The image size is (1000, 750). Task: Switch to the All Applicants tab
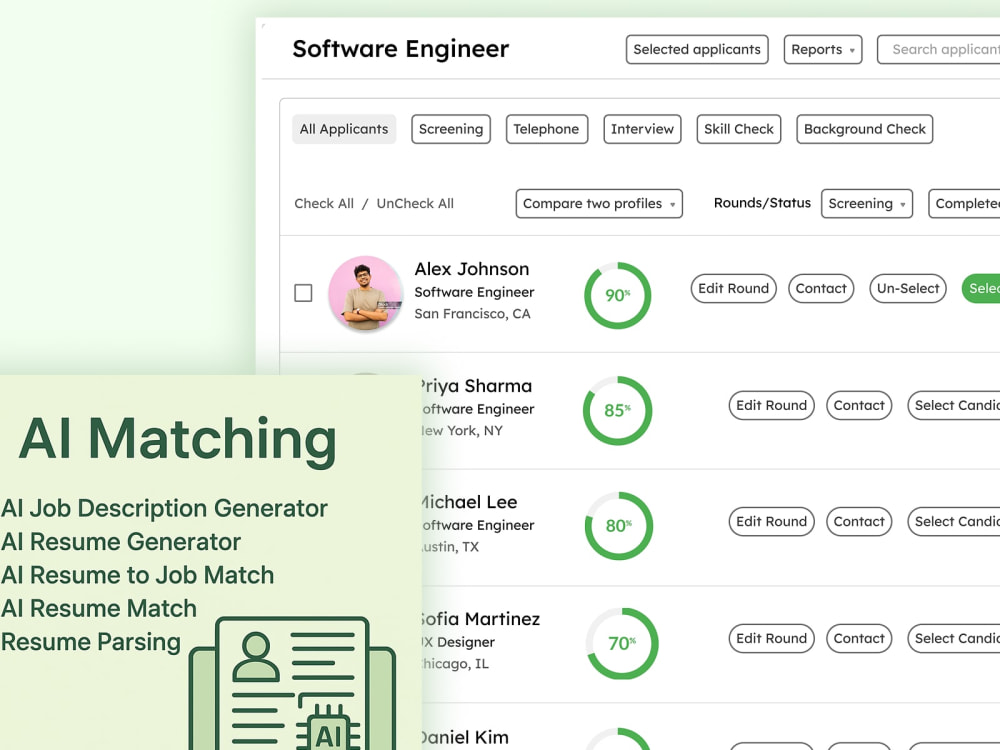(x=344, y=129)
